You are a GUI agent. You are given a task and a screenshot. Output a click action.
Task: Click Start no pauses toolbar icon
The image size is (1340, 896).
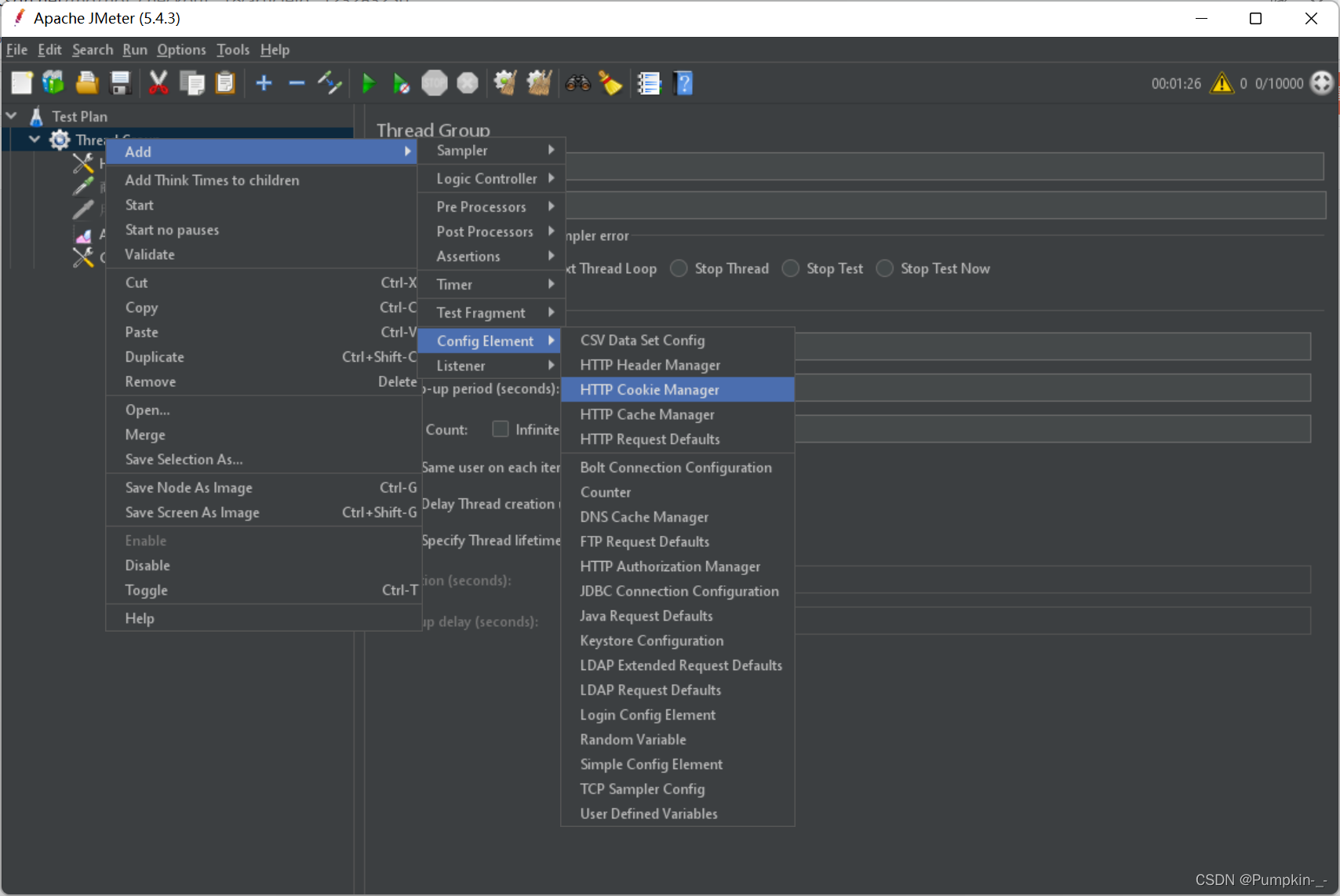(401, 82)
